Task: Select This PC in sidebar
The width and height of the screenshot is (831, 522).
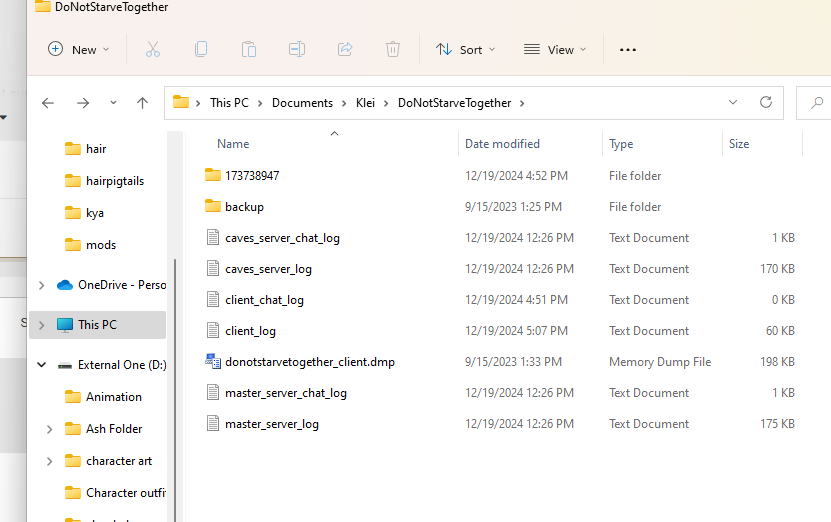Action: (x=97, y=324)
